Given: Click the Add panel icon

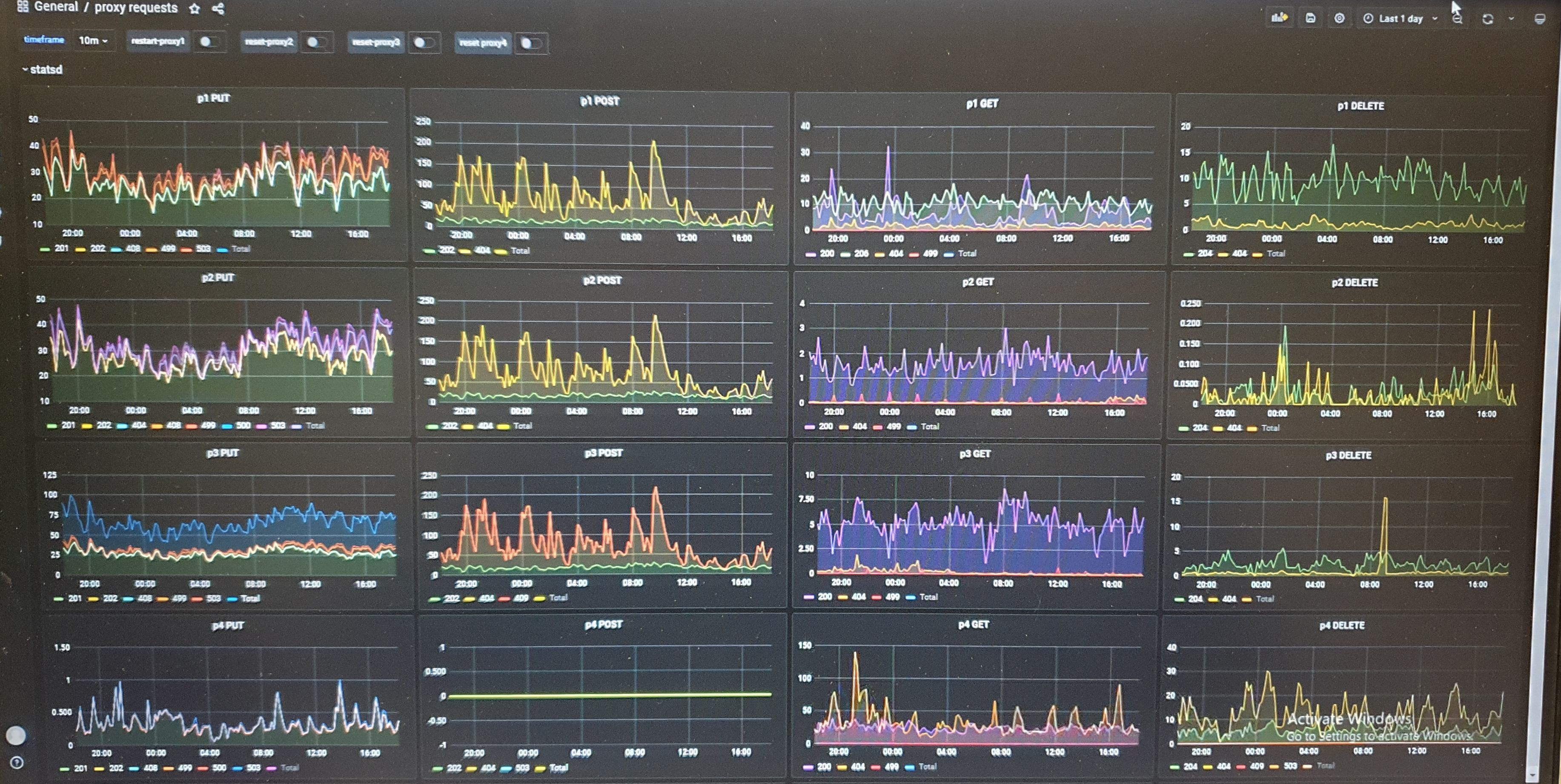Looking at the screenshot, I should tap(1279, 17).
